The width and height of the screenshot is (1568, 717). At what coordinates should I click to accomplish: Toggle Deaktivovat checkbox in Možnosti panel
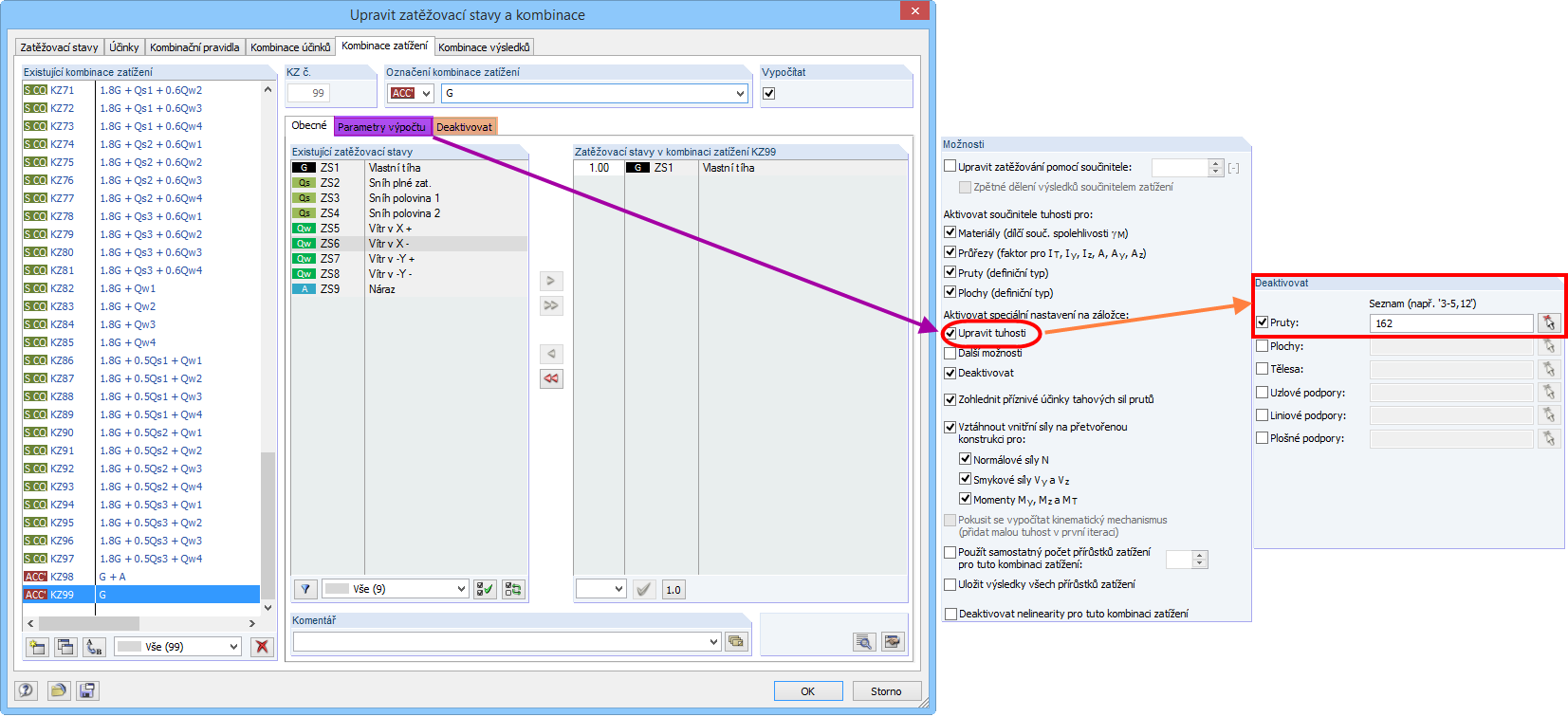point(950,373)
